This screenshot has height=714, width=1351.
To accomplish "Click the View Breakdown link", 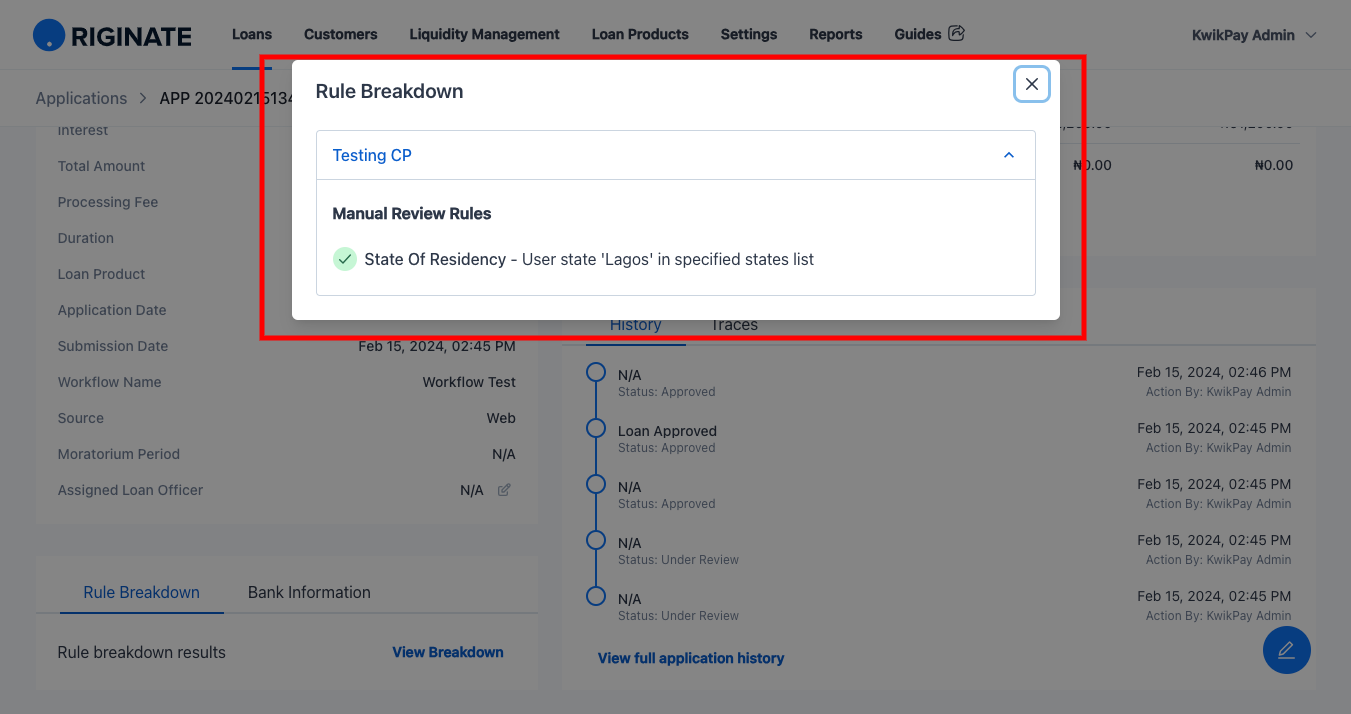I will [448, 652].
